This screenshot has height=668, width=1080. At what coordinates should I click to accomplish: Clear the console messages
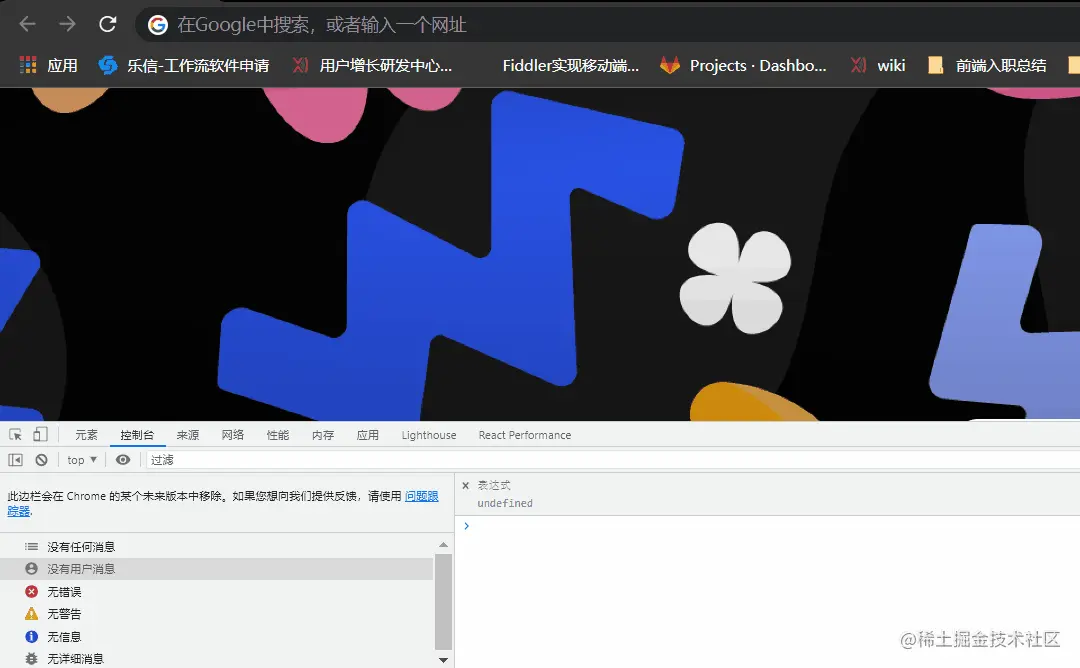pyautogui.click(x=40, y=459)
